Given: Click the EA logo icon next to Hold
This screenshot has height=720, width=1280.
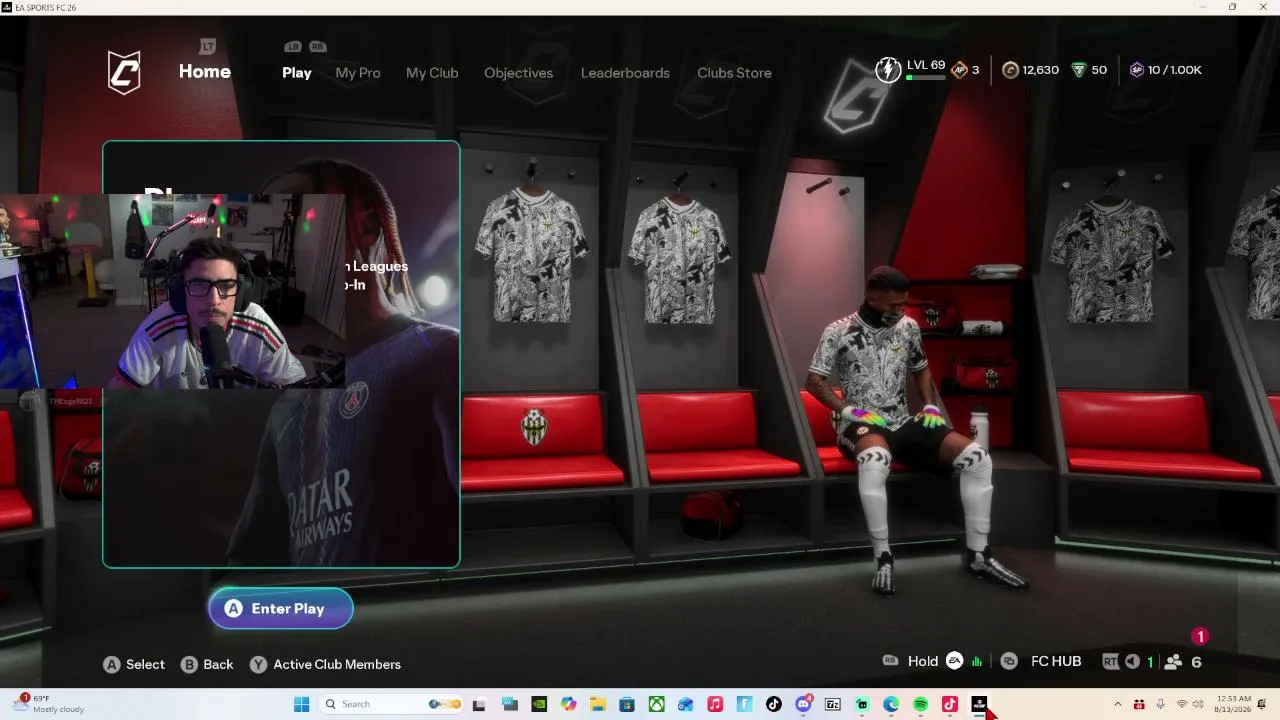Looking at the screenshot, I should click(x=955, y=661).
